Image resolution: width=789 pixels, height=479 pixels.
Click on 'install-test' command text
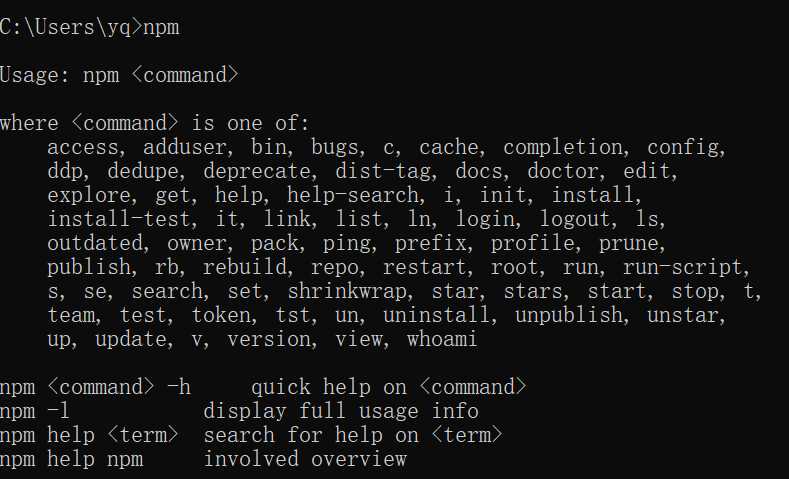click(x=119, y=219)
